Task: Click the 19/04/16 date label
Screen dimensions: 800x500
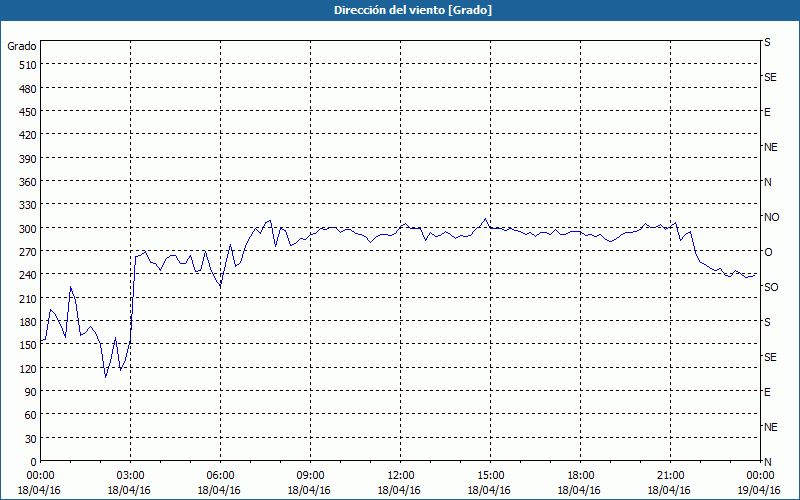Action: coord(759,490)
